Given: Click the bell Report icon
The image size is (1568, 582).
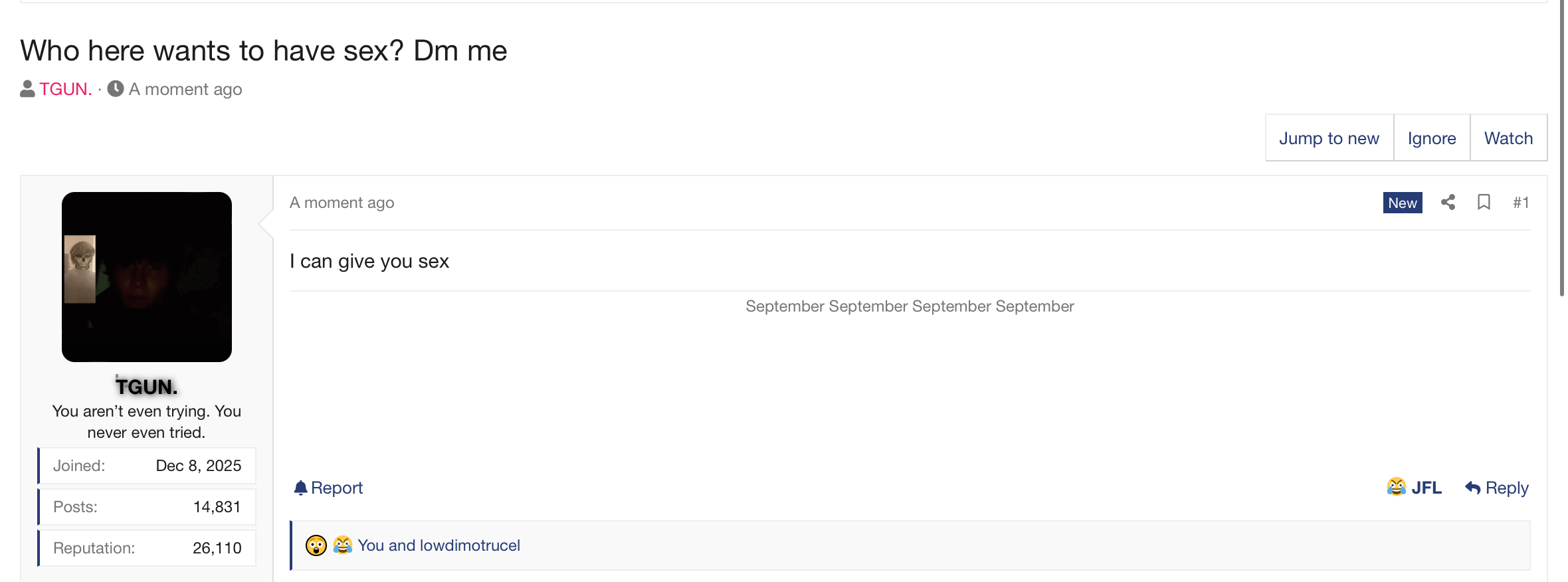Looking at the screenshot, I should (x=300, y=488).
